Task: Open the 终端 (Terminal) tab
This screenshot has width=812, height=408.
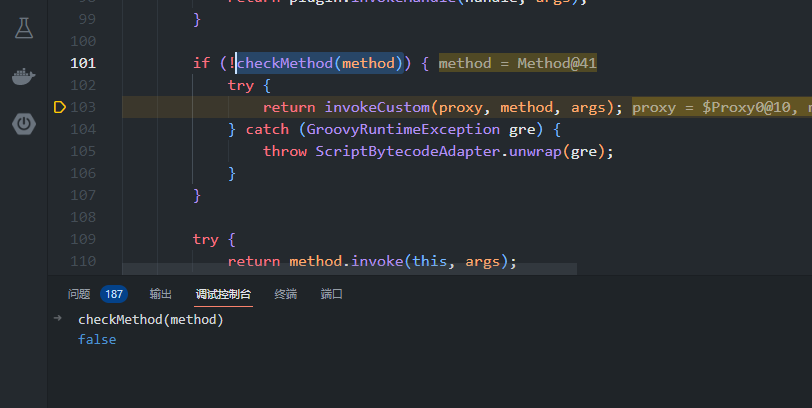Action: coord(286,294)
